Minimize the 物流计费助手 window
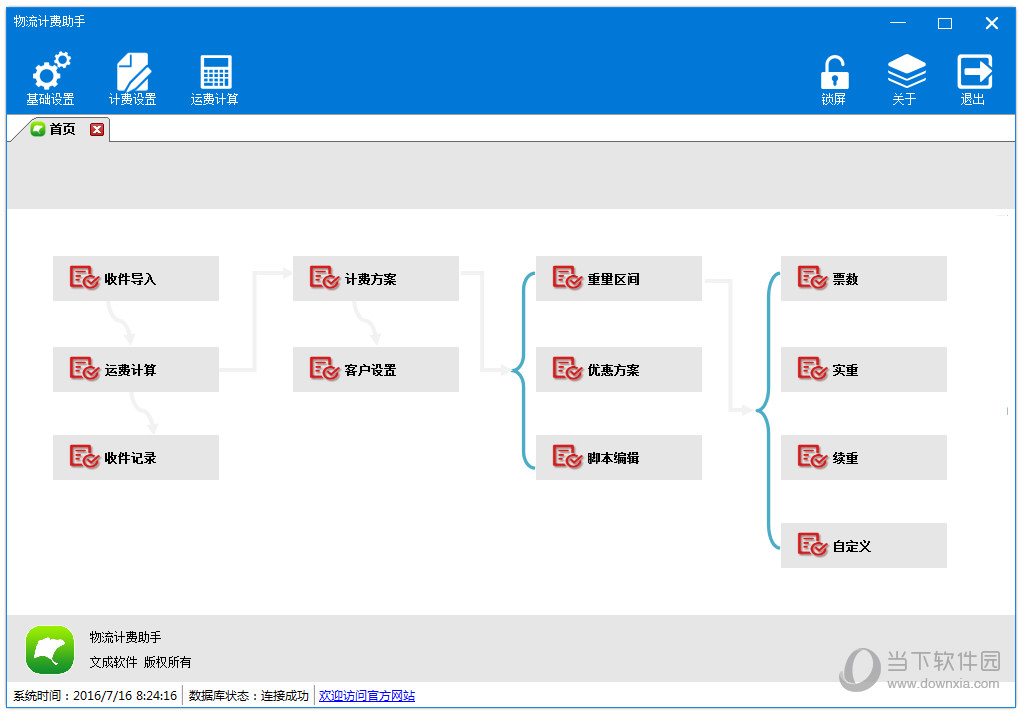 coord(898,23)
